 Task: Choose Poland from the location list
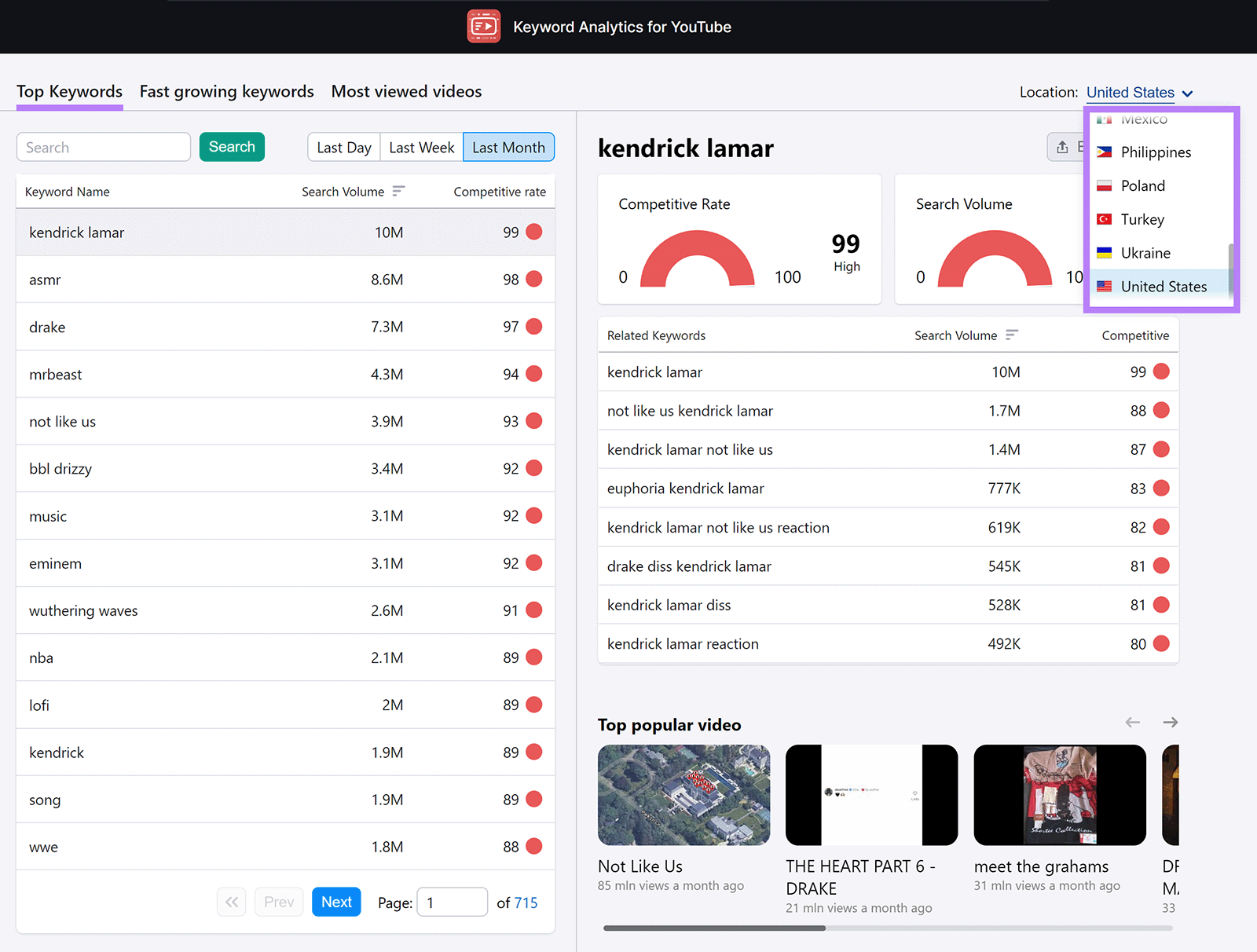click(x=1142, y=186)
